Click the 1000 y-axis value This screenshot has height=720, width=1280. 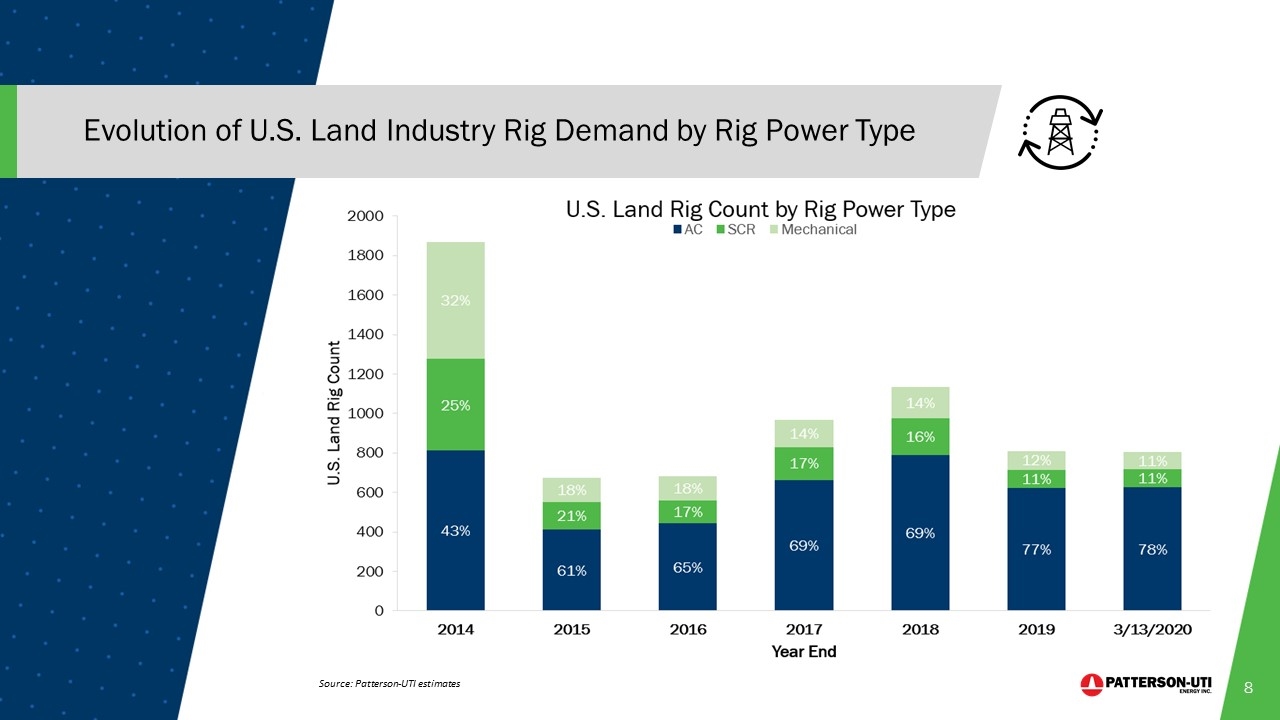point(366,414)
